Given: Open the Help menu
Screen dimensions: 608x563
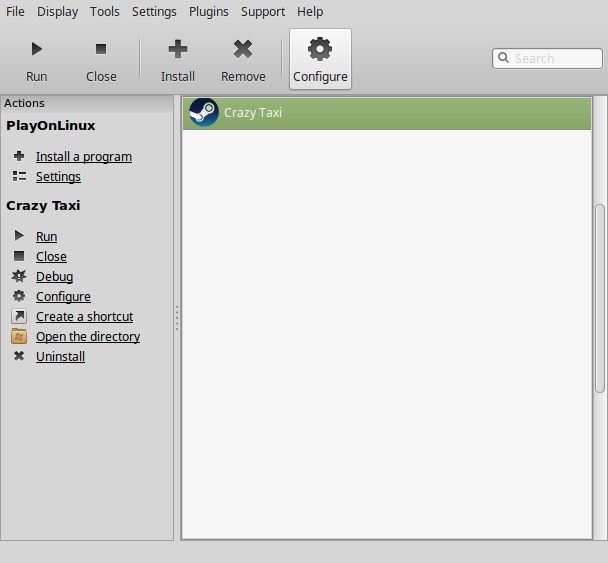Looking at the screenshot, I should pyautogui.click(x=310, y=12).
